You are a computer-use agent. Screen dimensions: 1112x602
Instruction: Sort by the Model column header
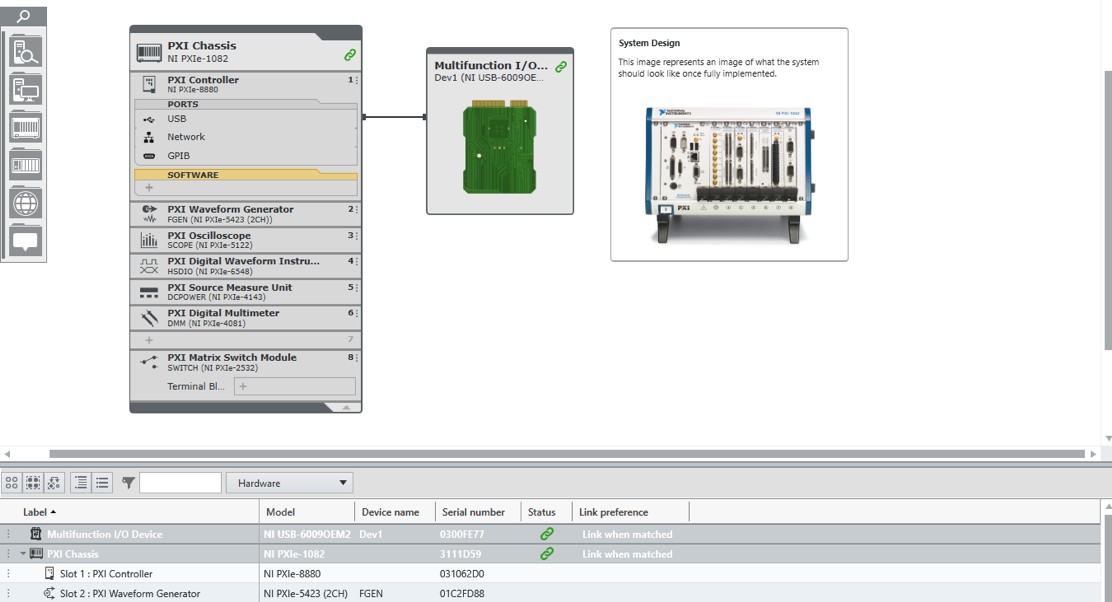pyautogui.click(x=307, y=512)
